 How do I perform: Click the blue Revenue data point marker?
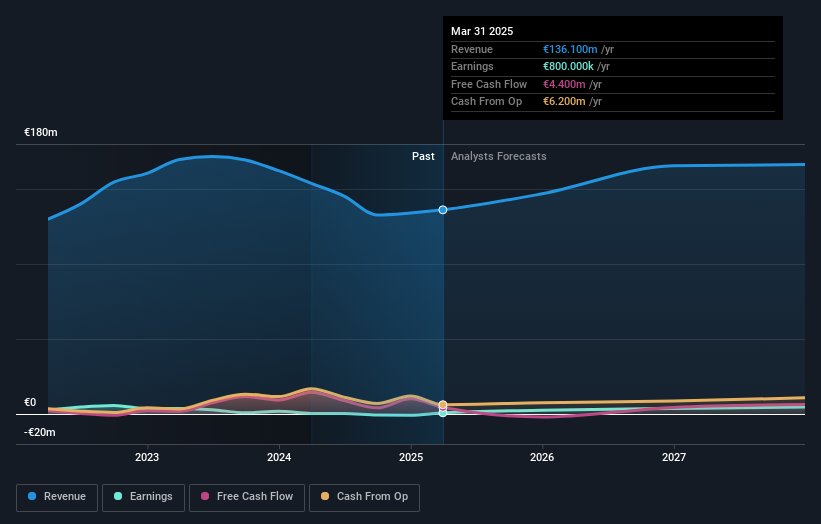(443, 210)
